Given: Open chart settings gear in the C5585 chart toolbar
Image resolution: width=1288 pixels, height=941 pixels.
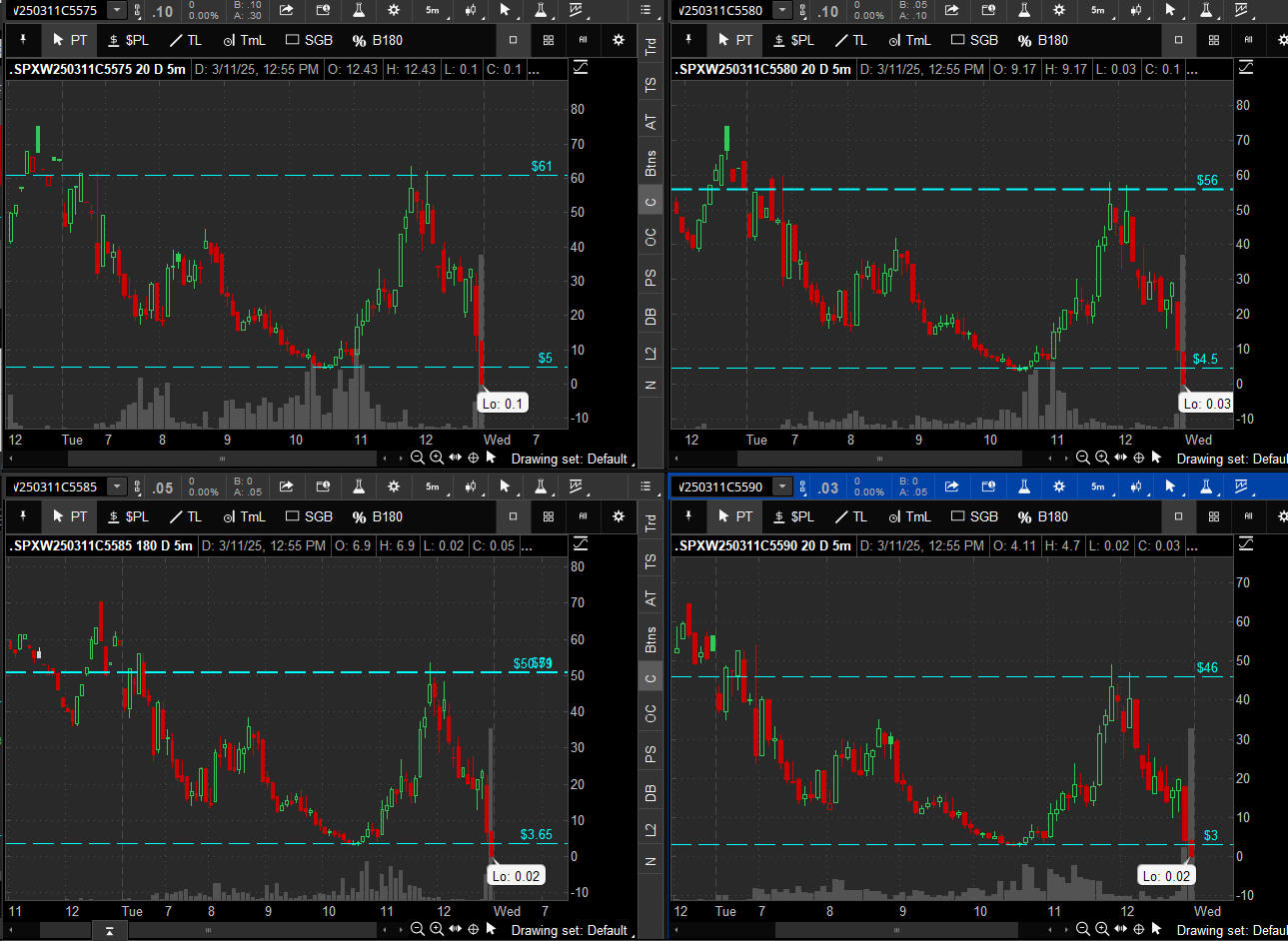Looking at the screenshot, I should (394, 487).
